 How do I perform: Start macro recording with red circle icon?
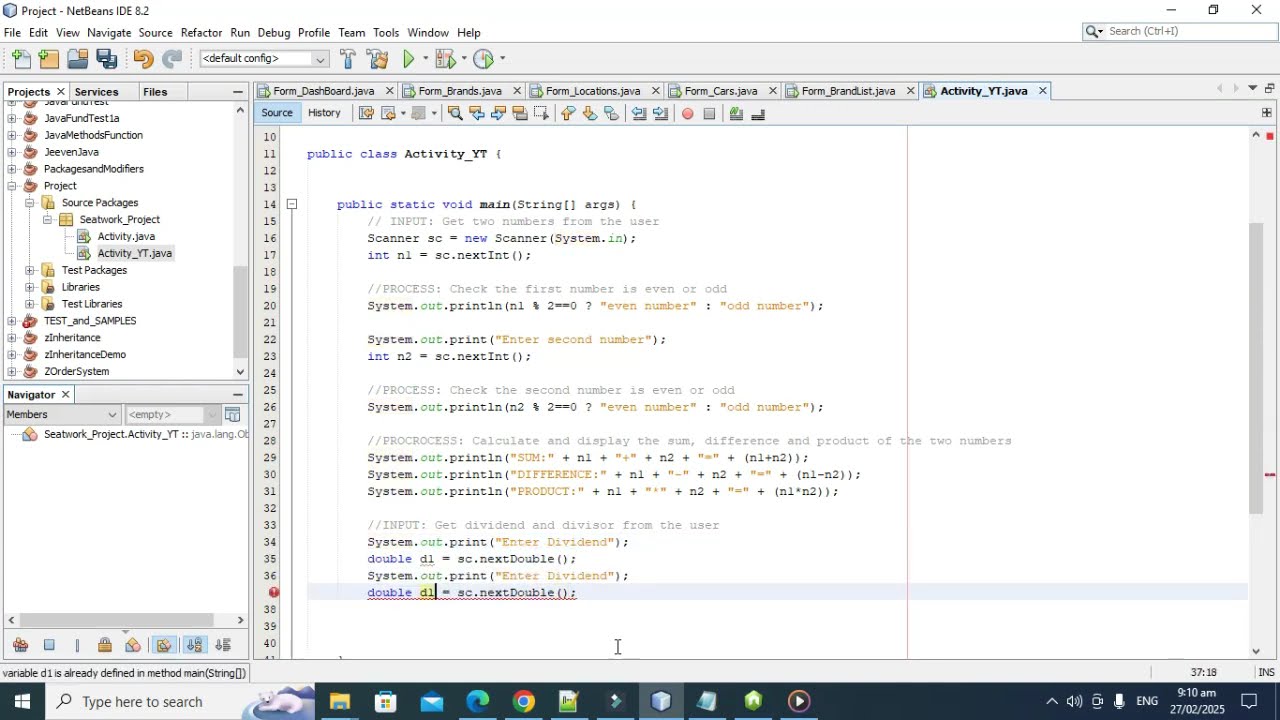[687, 113]
